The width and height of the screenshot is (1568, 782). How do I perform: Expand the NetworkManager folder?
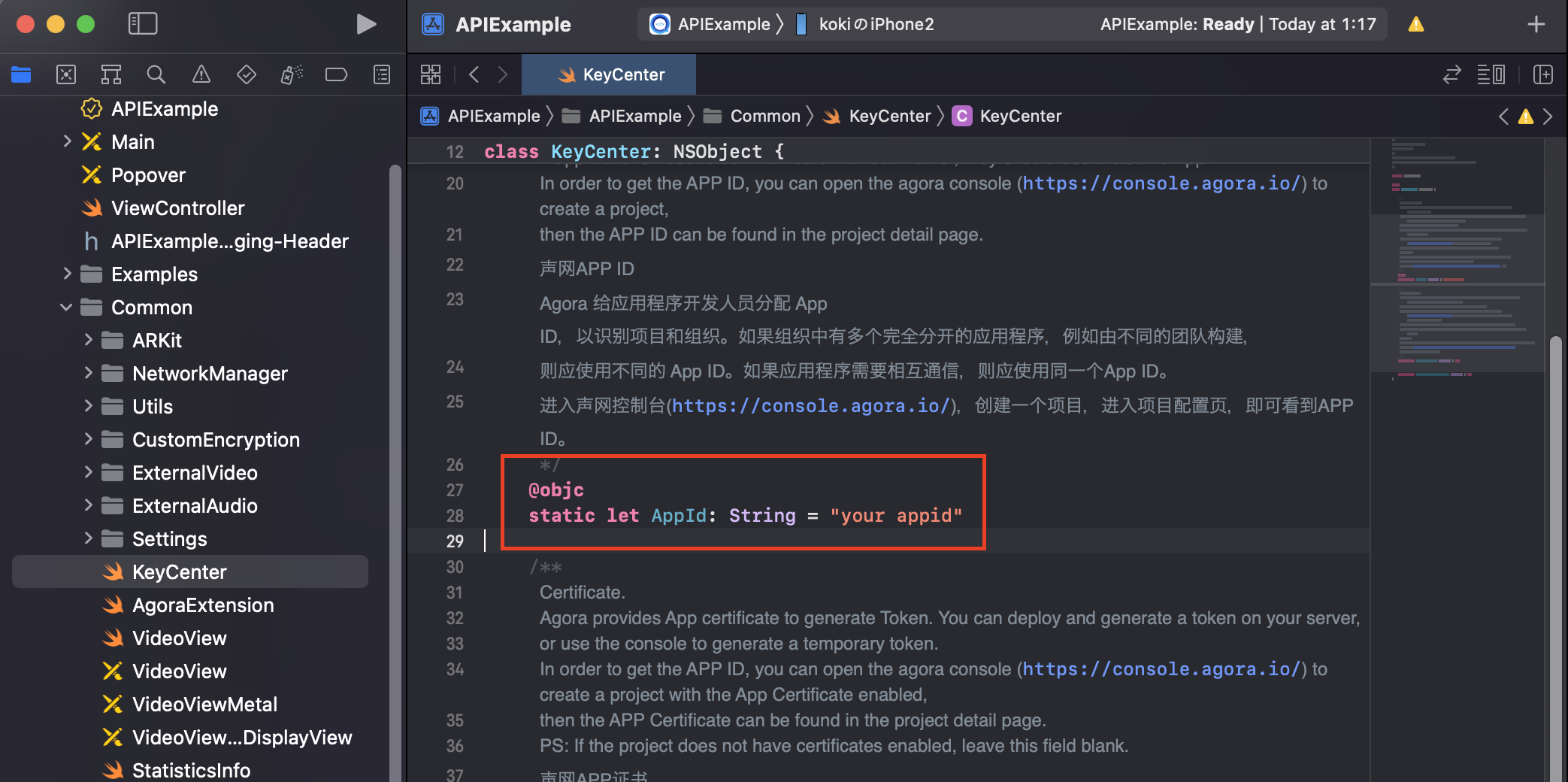(x=88, y=373)
